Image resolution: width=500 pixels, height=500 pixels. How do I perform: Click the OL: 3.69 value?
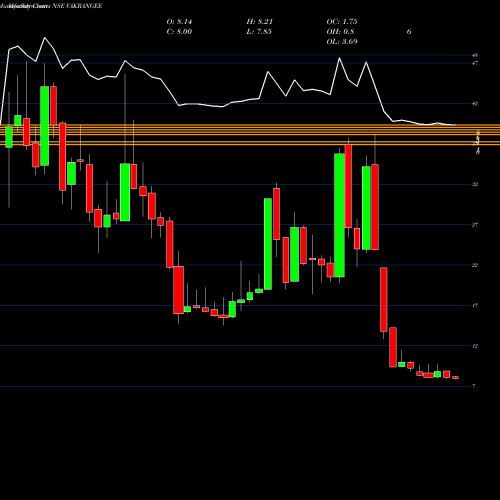pyautogui.click(x=342, y=42)
